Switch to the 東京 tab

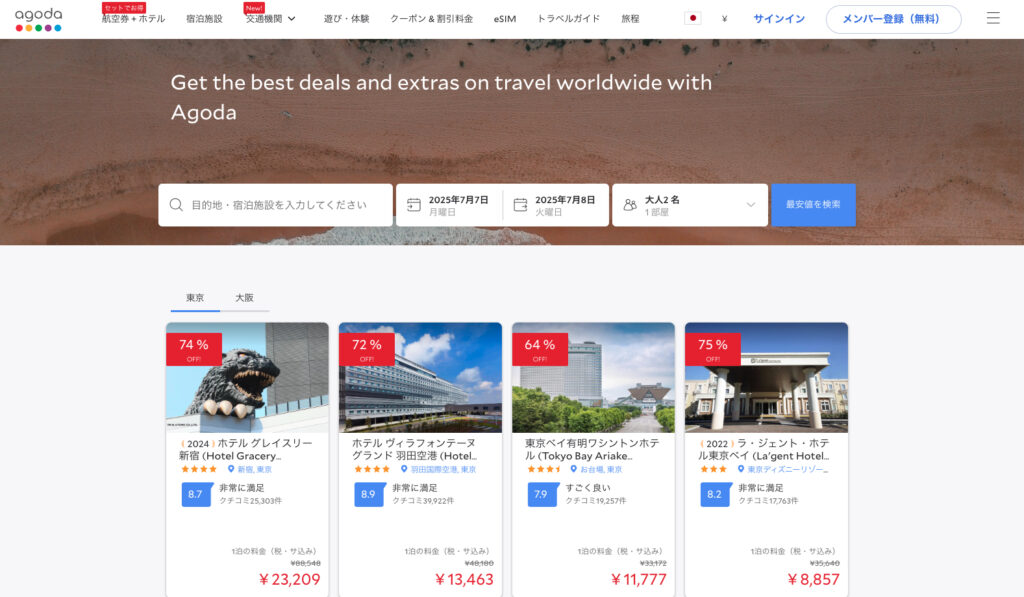[195, 298]
